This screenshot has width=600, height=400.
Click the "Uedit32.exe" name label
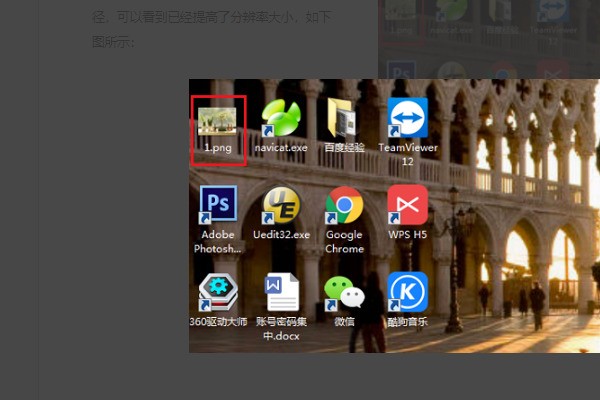[281, 235]
